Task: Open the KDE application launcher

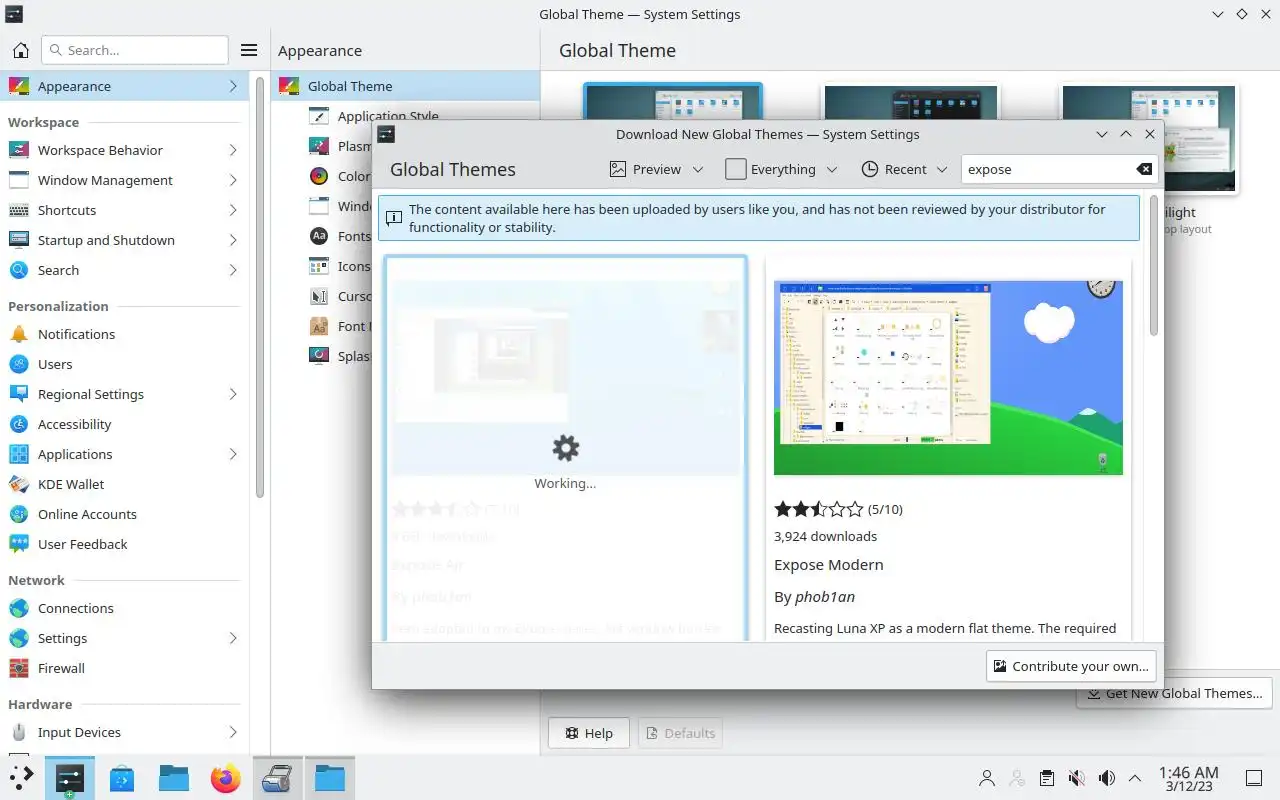Action: point(21,777)
